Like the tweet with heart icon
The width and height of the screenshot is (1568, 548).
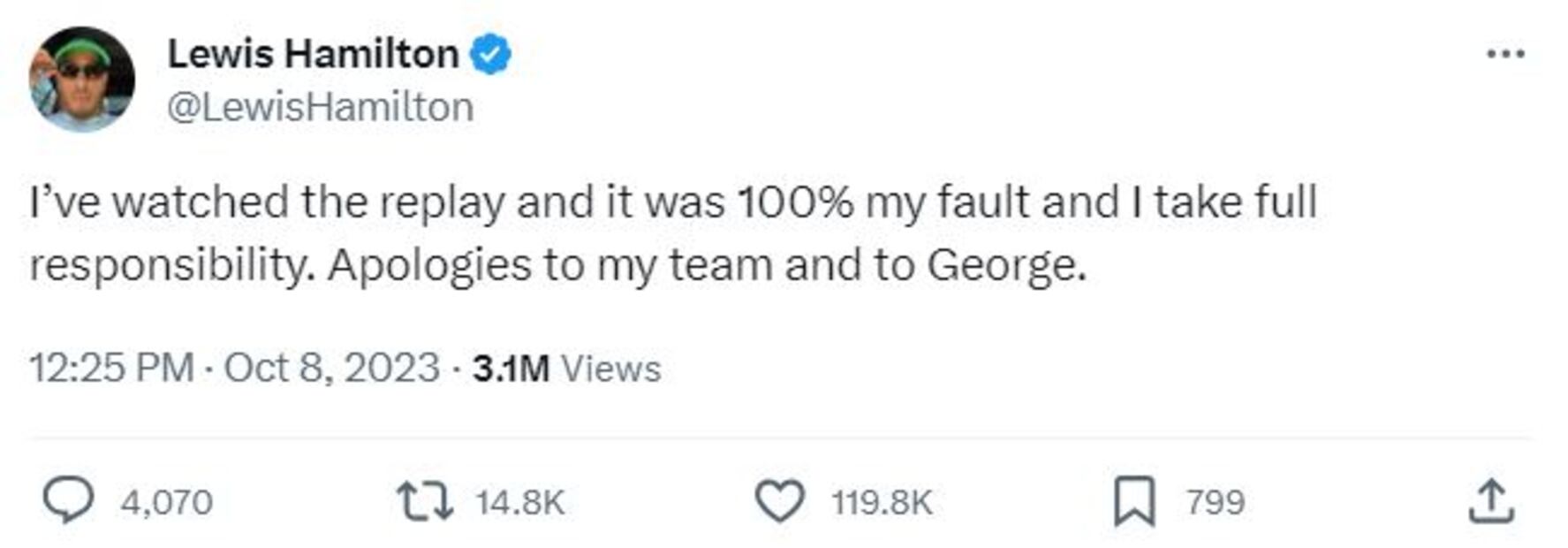(780, 501)
